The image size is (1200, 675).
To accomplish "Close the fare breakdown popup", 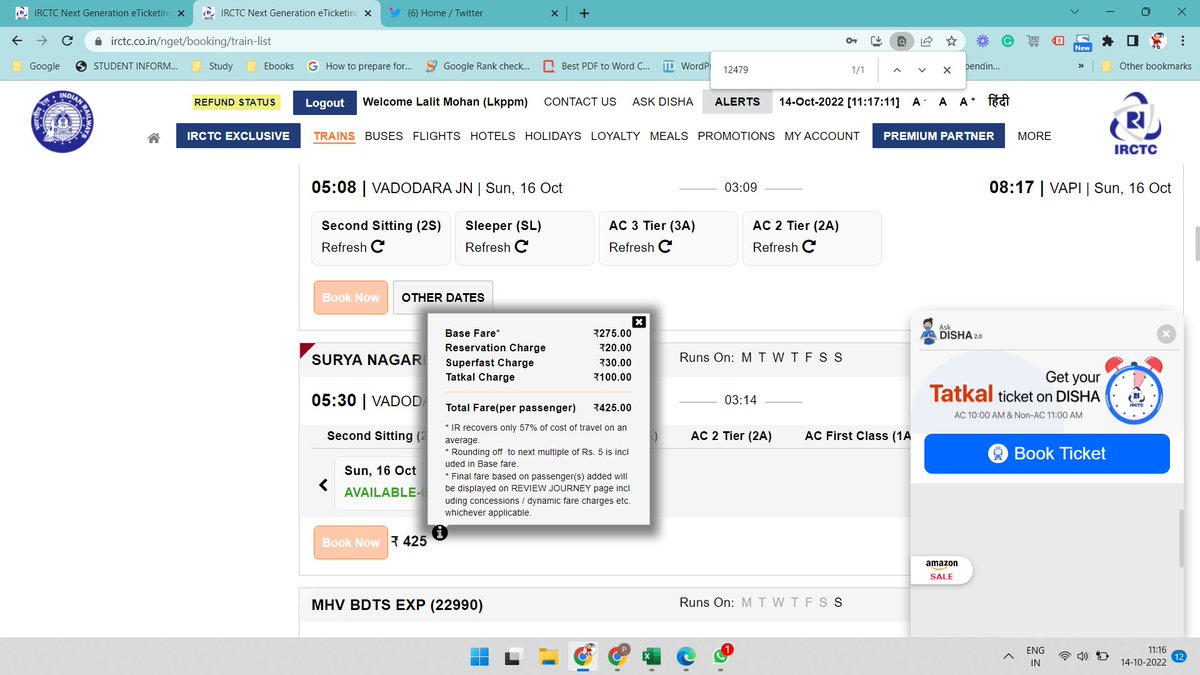I will [639, 321].
